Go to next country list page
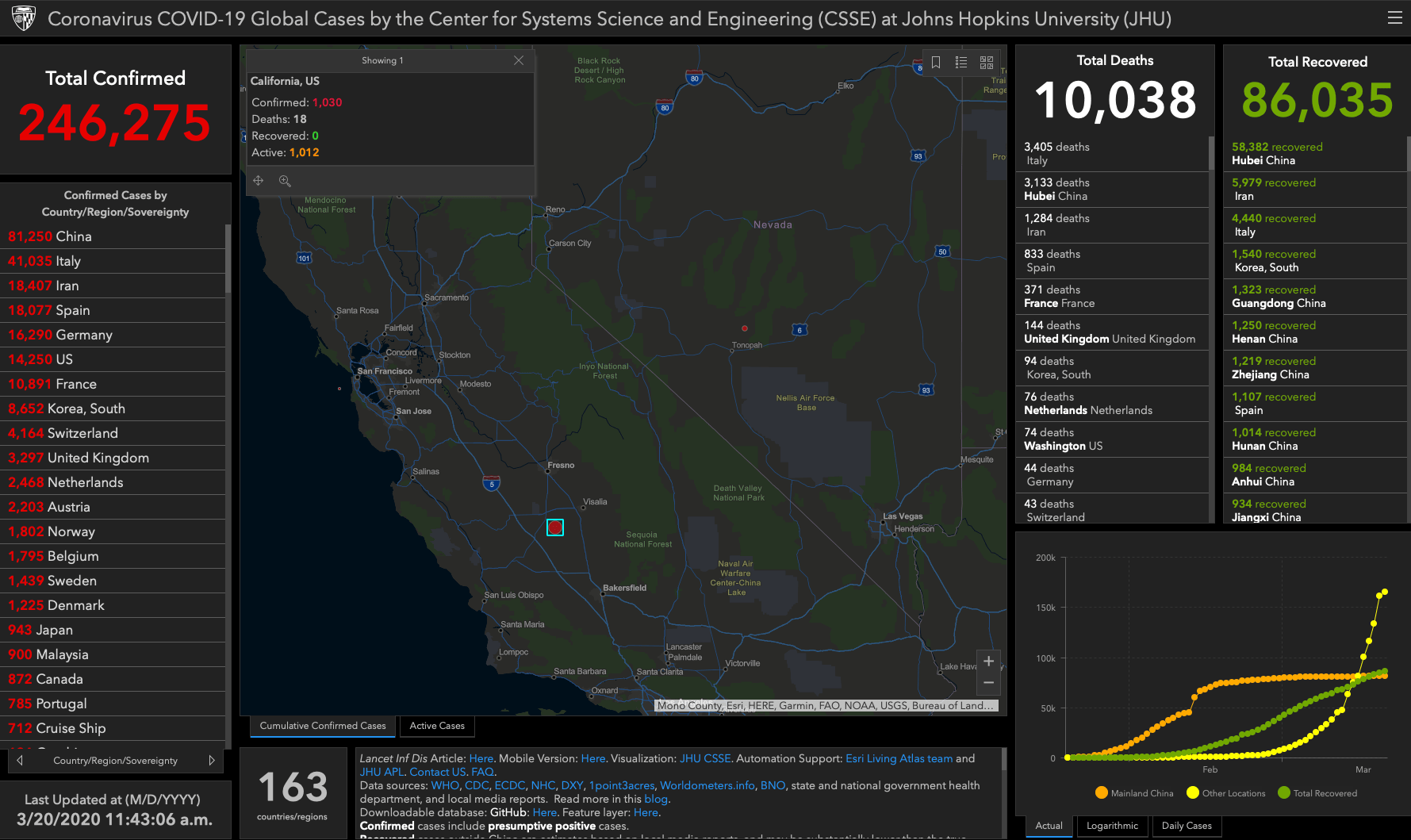Image resolution: width=1411 pixels, height=840 pixels. pos(211,760)
